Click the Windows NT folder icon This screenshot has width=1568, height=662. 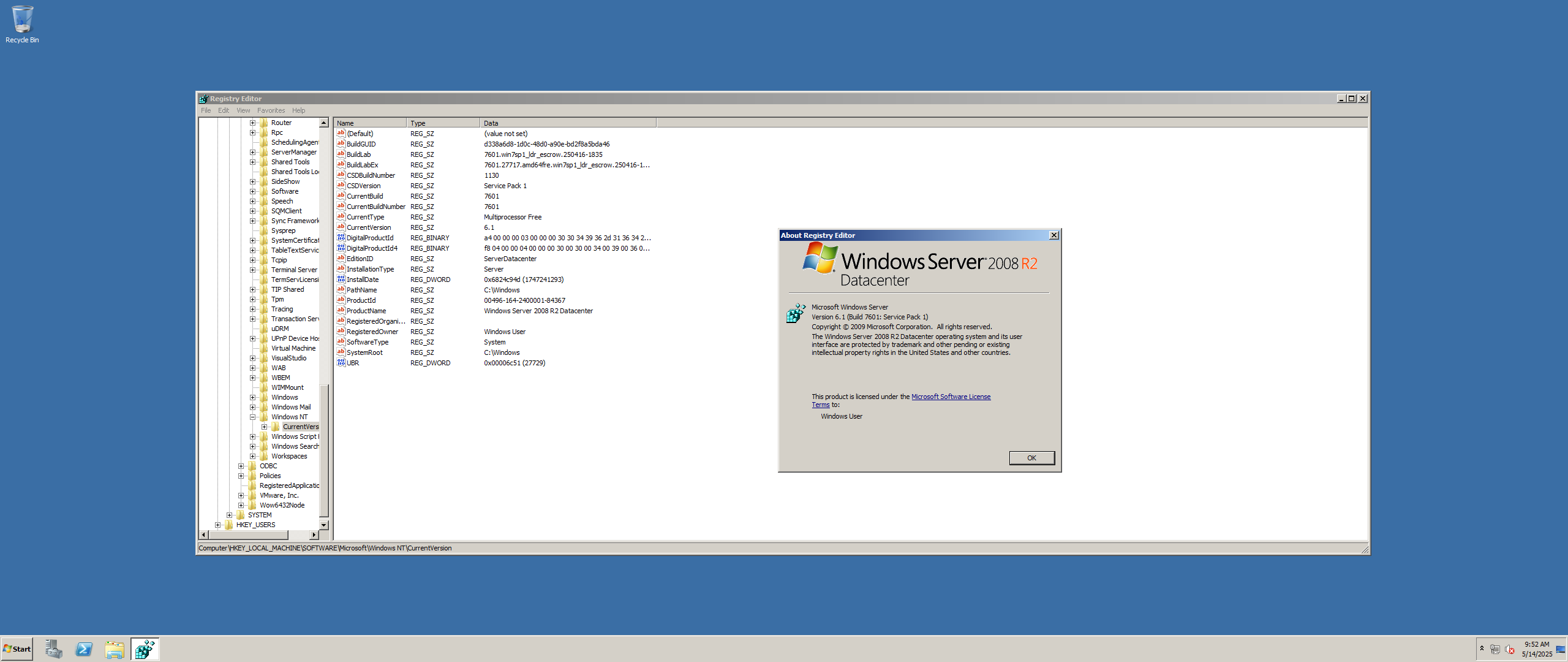coord(264,417)
